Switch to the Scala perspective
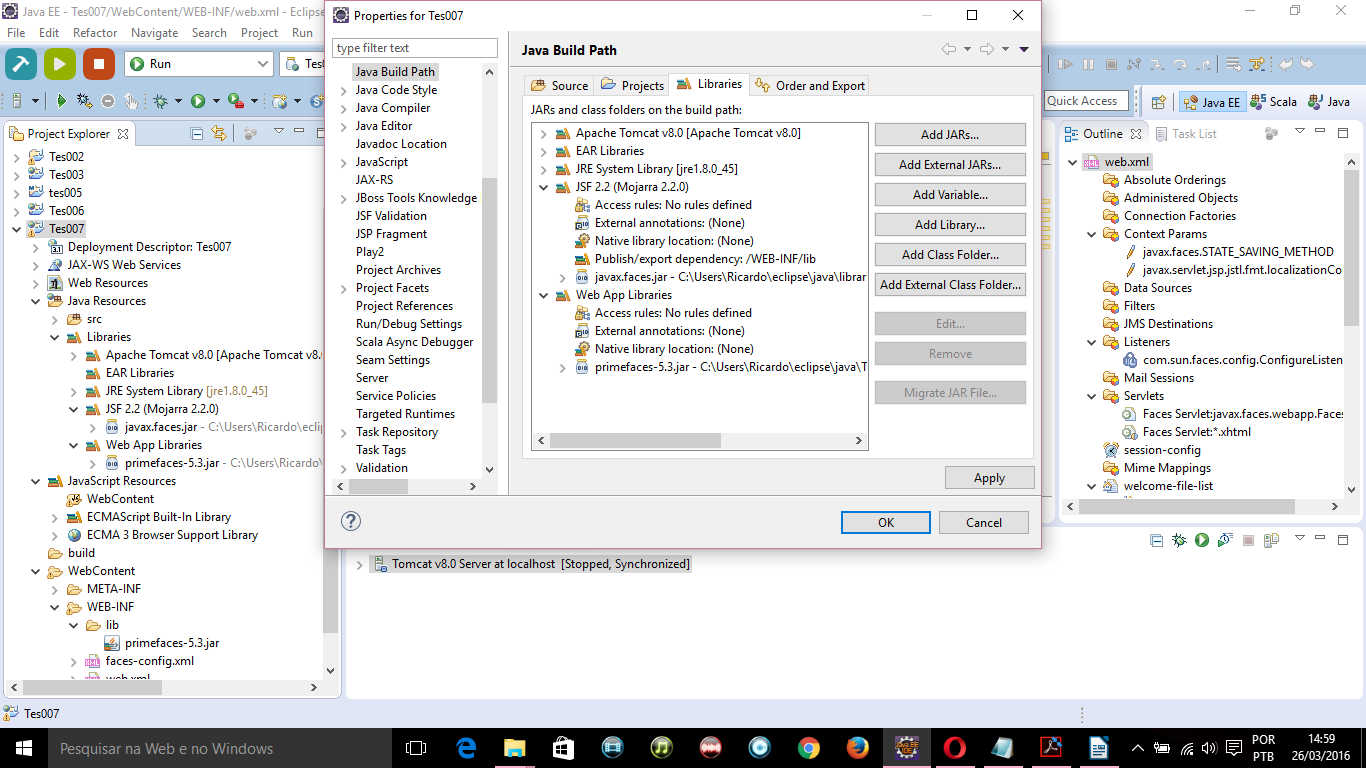The width and height of the screenshot is (1366, 768). pyautogui.click(x=1272, y=101)
